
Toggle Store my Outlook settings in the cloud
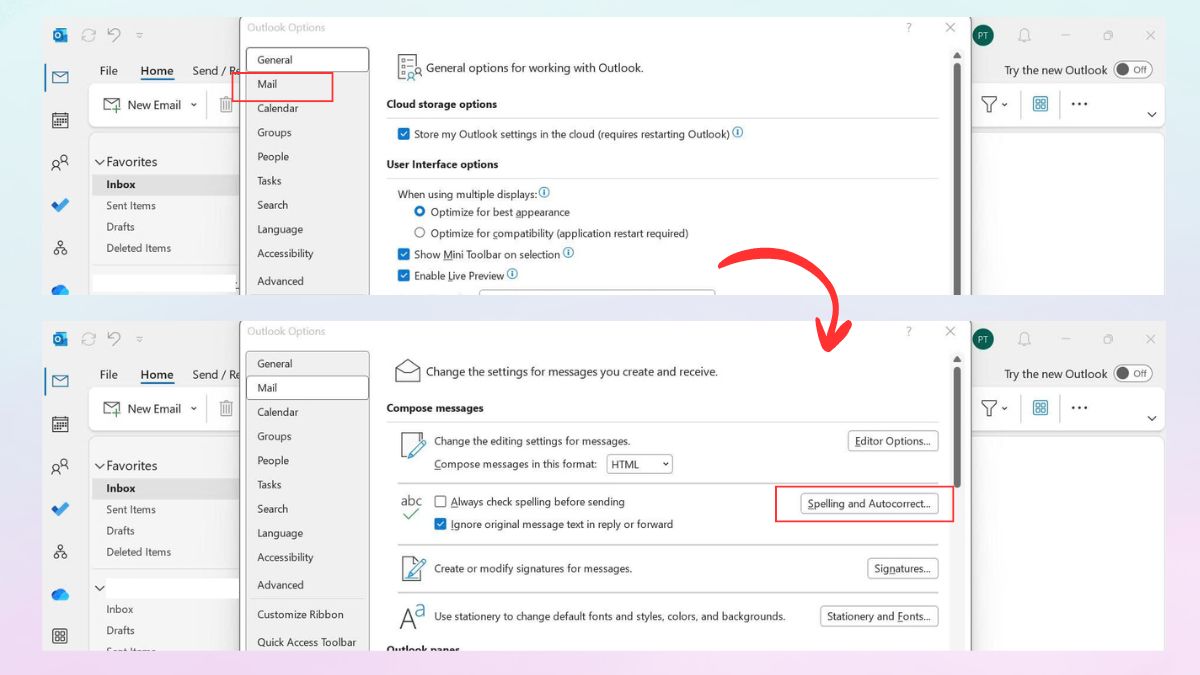[403, 134]
